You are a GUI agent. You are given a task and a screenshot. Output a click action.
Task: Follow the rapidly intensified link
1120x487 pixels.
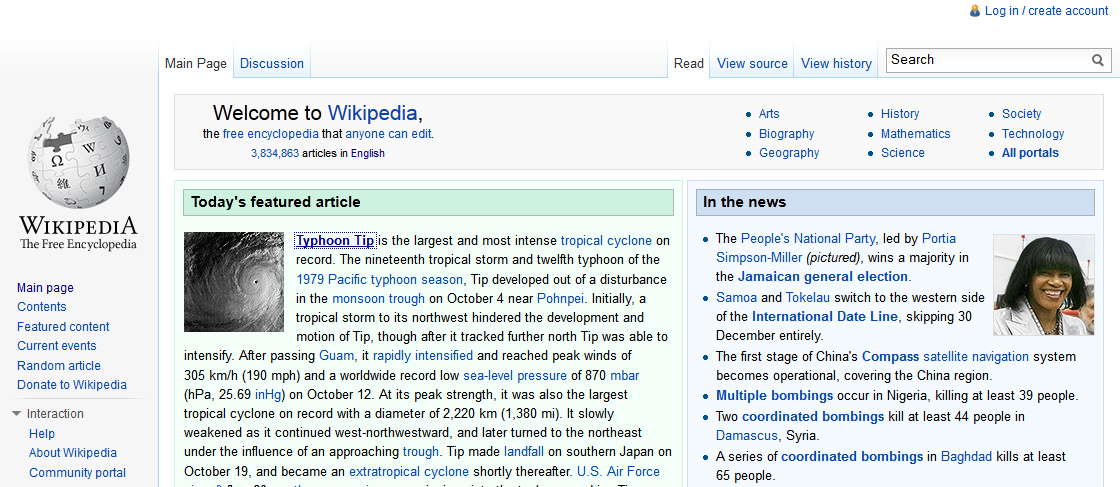pos(423,356)
